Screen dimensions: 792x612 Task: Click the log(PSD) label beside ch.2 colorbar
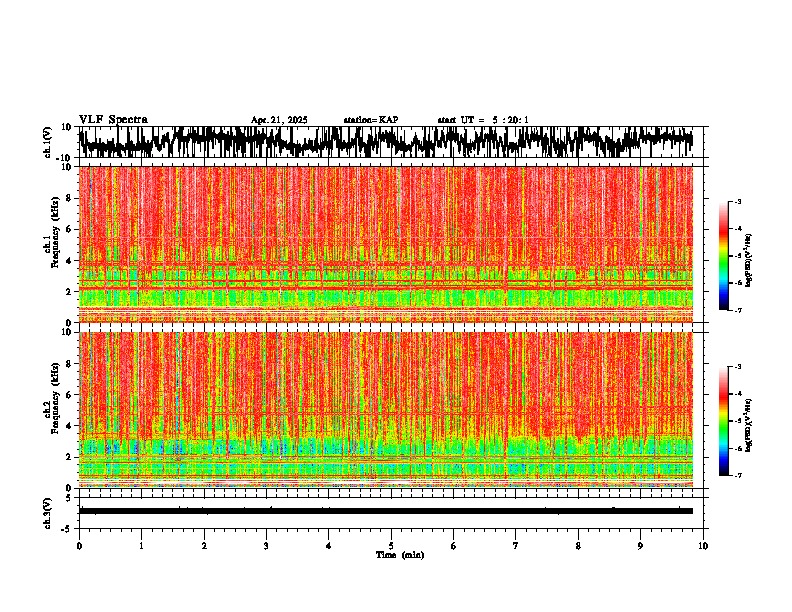[749, 426]
